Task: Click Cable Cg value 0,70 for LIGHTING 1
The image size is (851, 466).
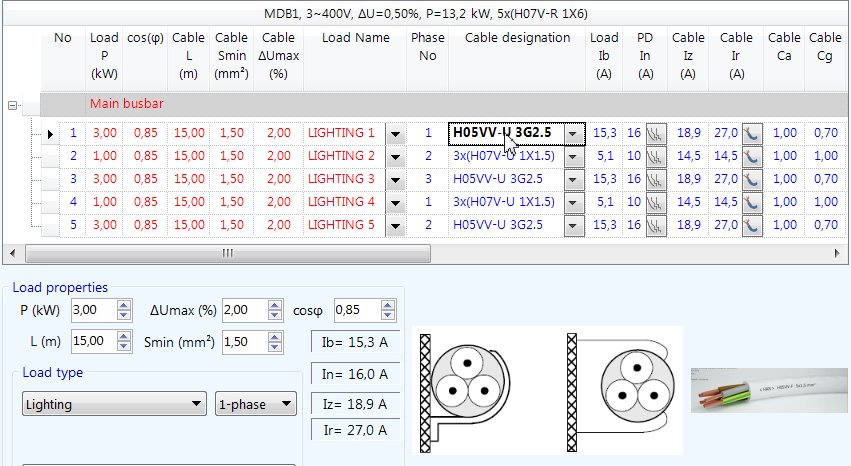Action: click(825, 133)
